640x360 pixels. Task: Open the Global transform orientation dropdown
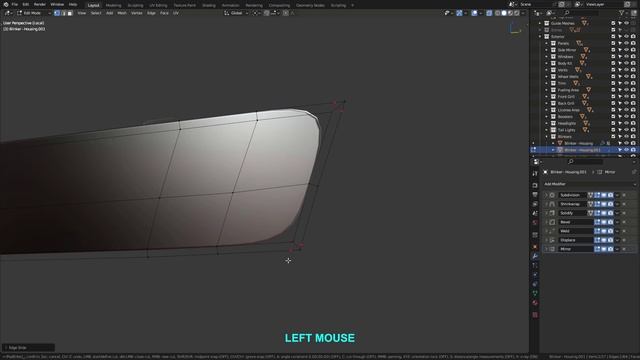pyautogui.click(x=236, y=13)
